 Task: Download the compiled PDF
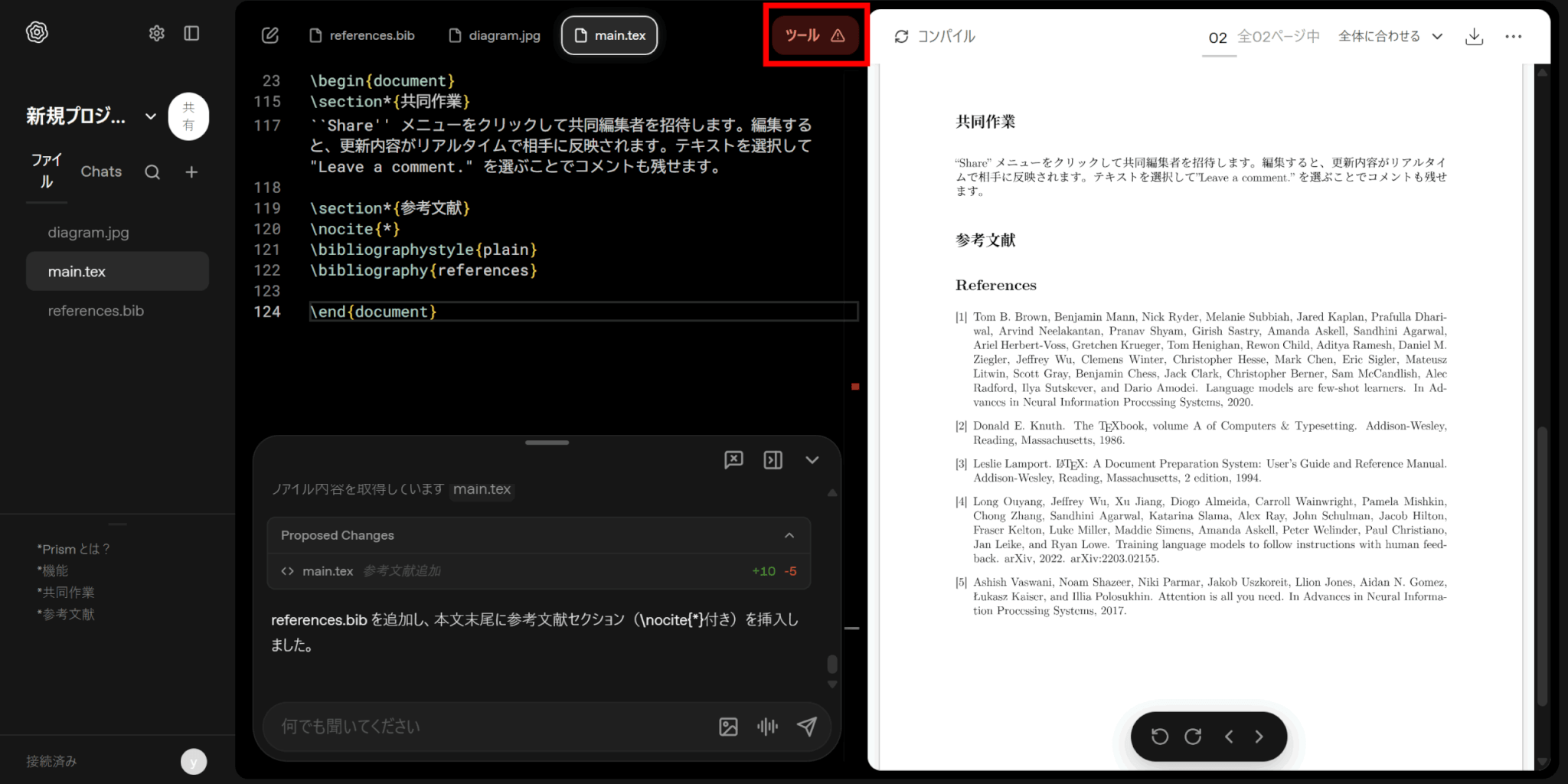coord(1474,37)
